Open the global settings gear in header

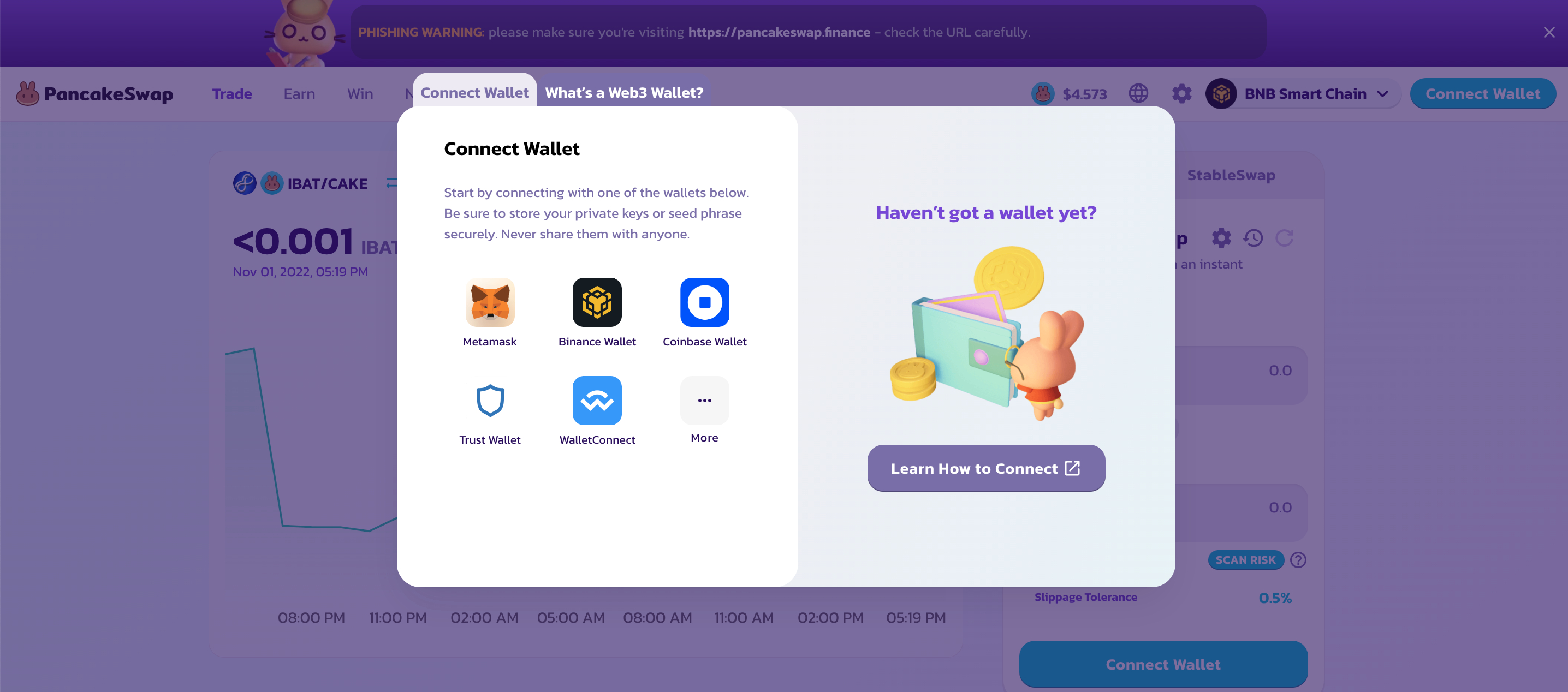tap(1181, 93)
